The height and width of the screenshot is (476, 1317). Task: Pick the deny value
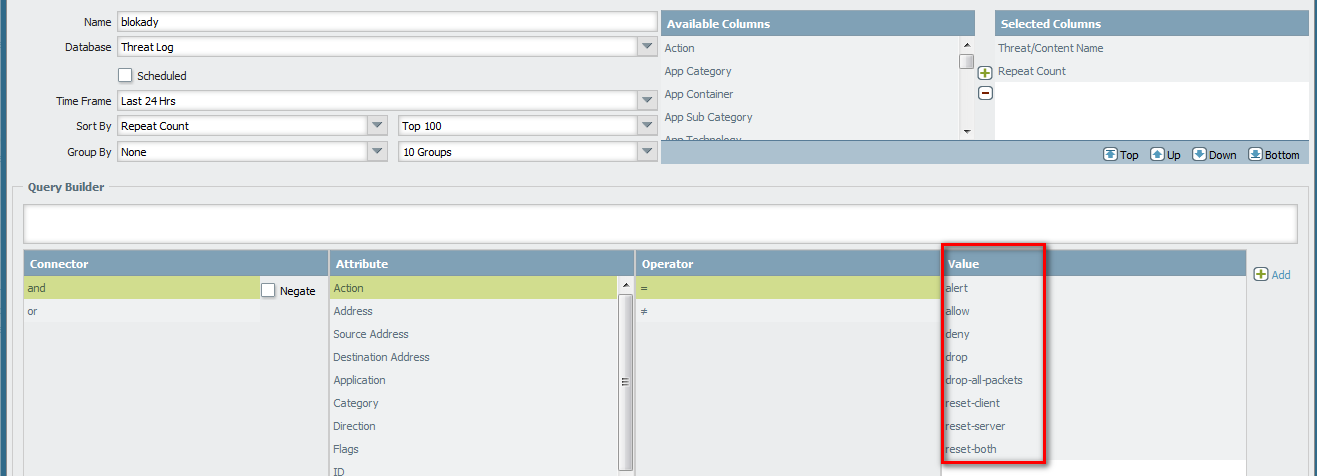1094,334
